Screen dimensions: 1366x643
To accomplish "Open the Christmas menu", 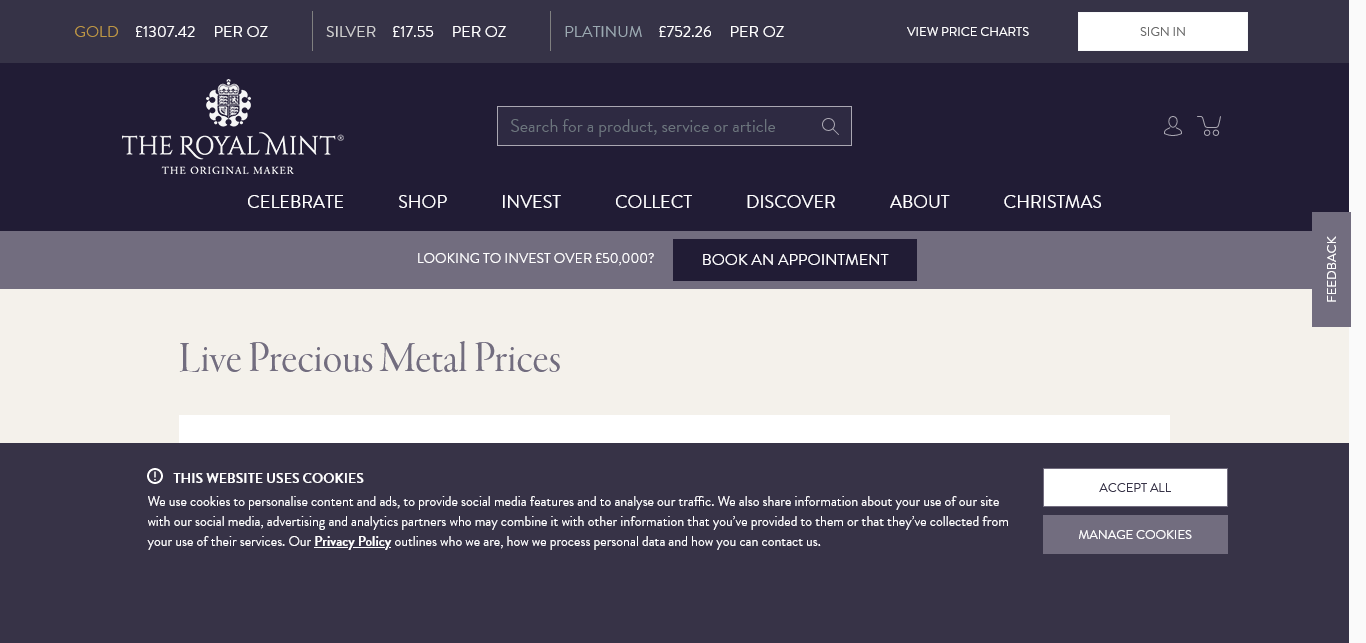I will click(1052, 202).
